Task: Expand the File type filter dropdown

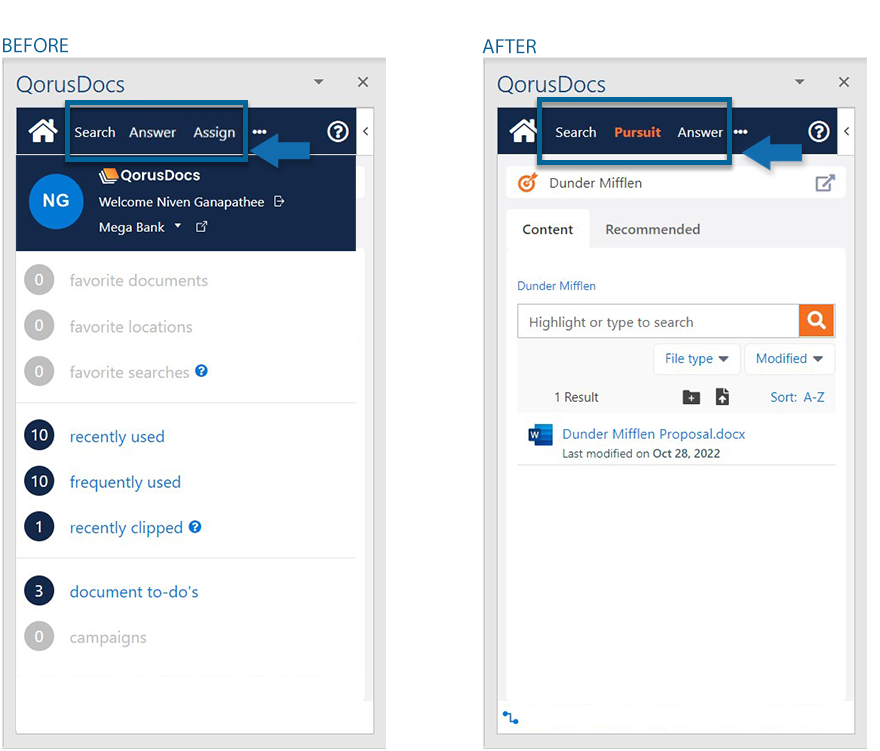Action: (696, 359)
